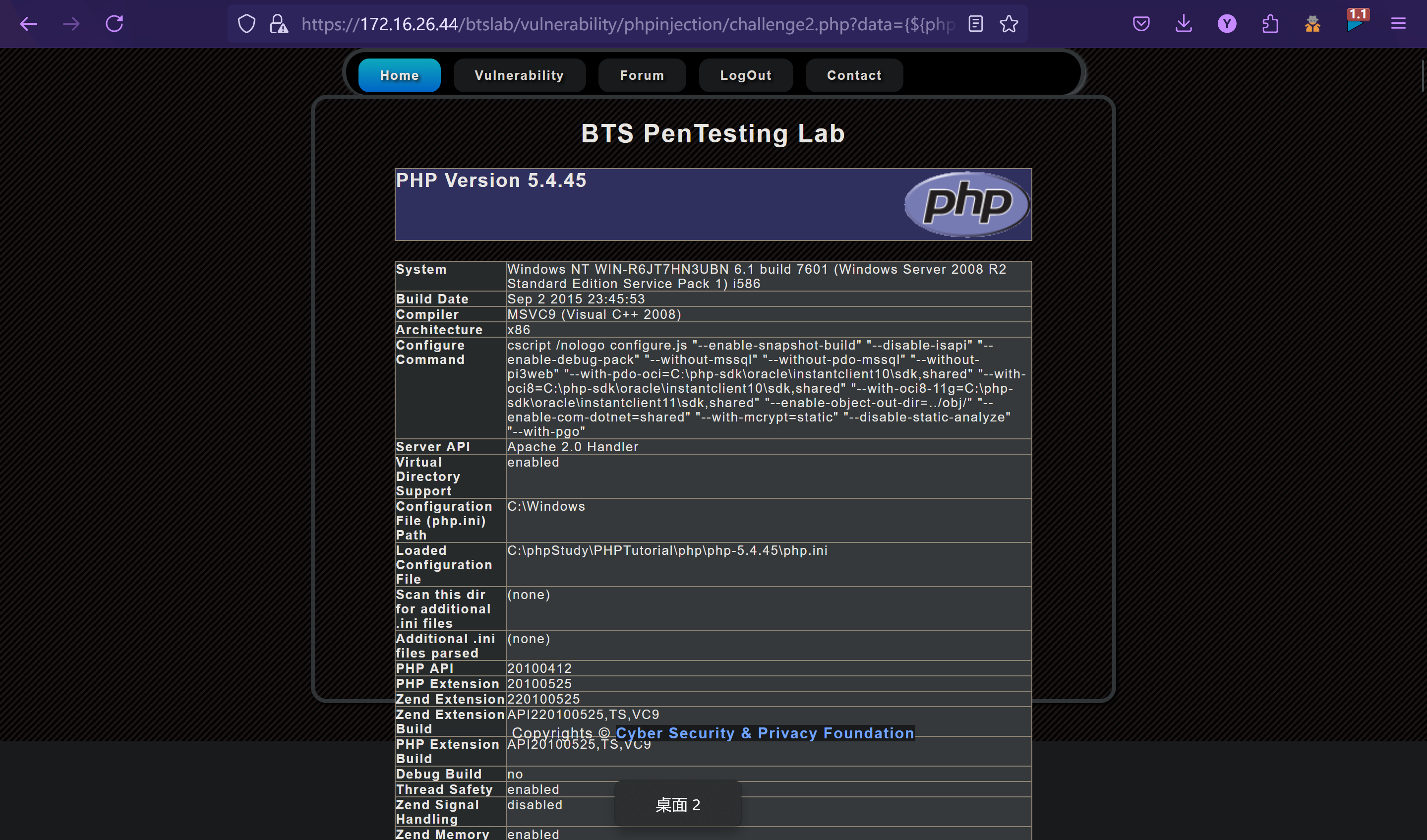Click the forward navigation arrow
Image resolution: width=1427 pixels, height=840 pixels.
pos(71,24)
